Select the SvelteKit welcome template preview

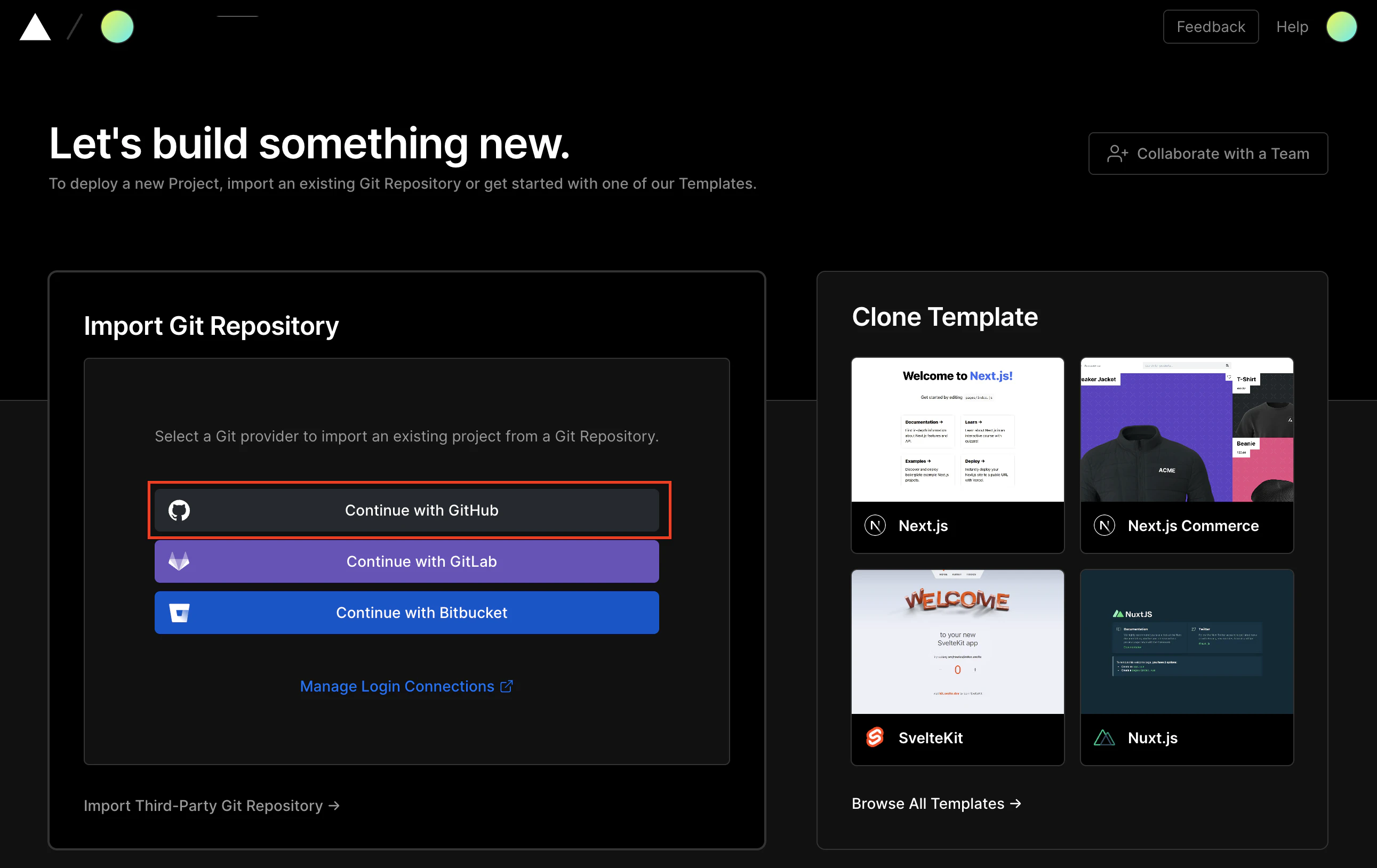957,641
